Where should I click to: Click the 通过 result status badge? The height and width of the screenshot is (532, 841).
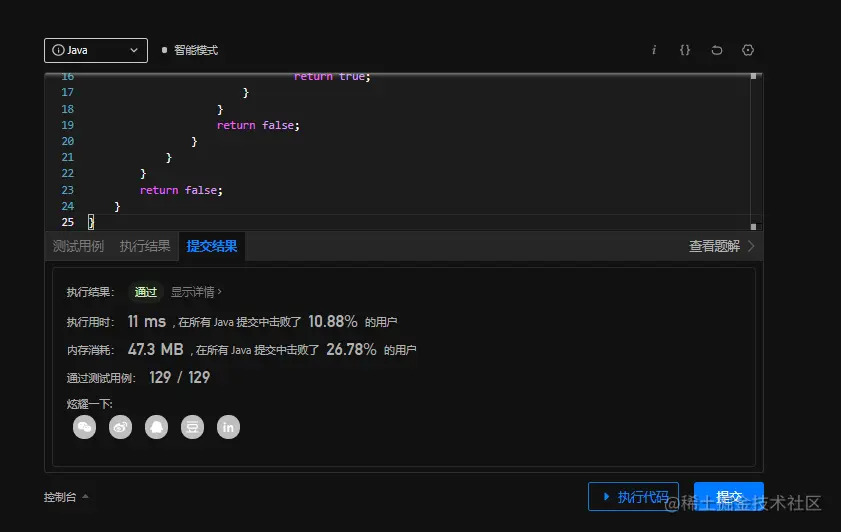click(x=145, y=292)
